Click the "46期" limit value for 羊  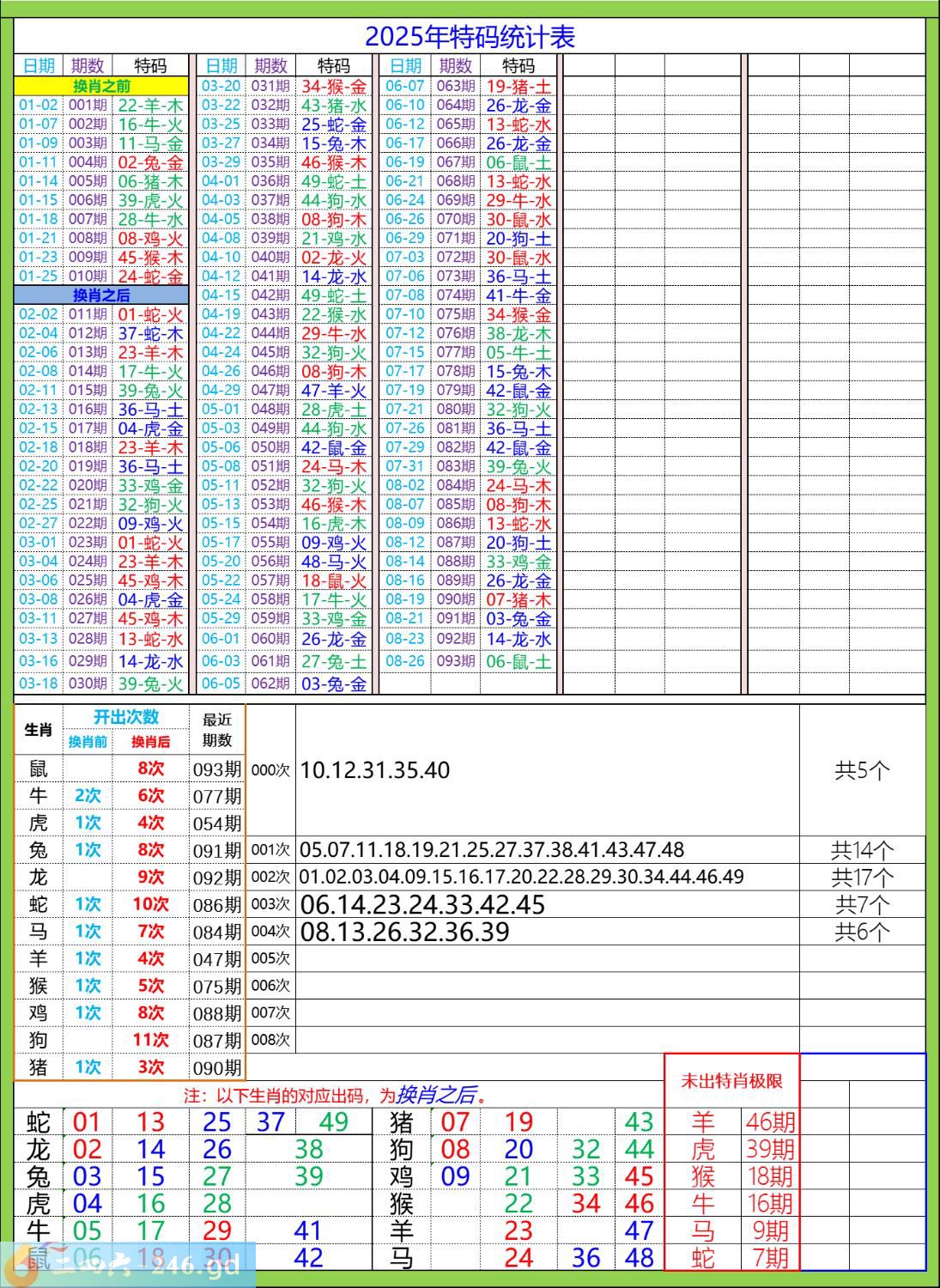pyautogui.click(x=770, y=1121)
